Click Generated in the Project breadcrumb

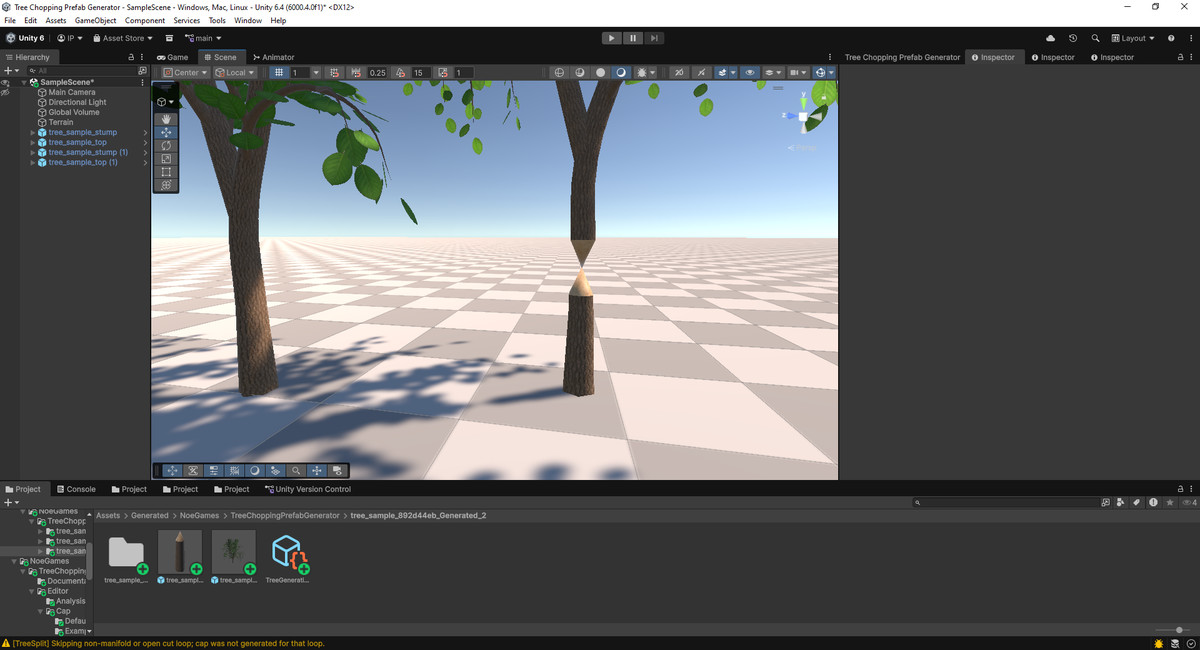[150, 515]
